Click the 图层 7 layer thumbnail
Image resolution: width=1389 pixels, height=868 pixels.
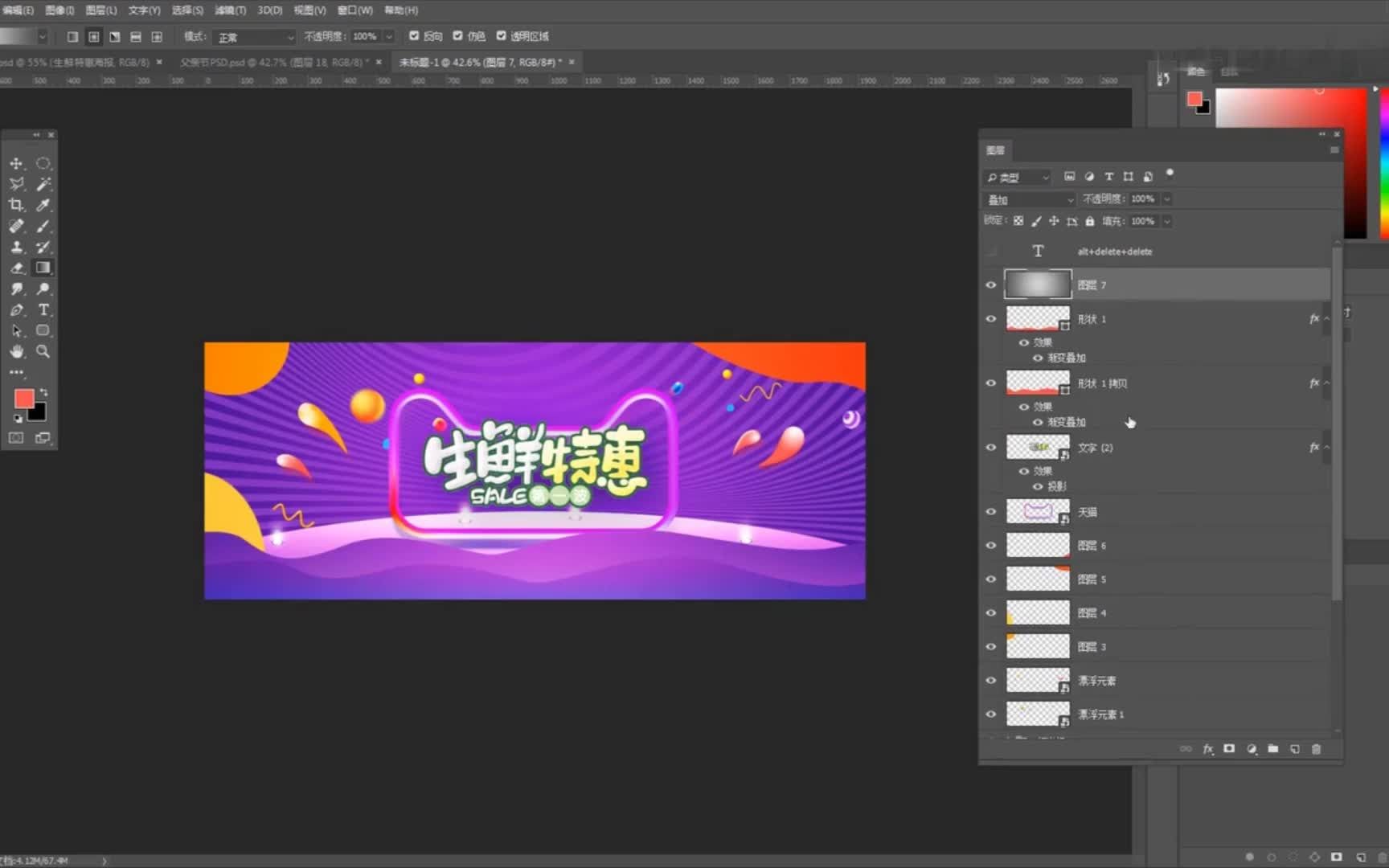(x=1038, y=285)
